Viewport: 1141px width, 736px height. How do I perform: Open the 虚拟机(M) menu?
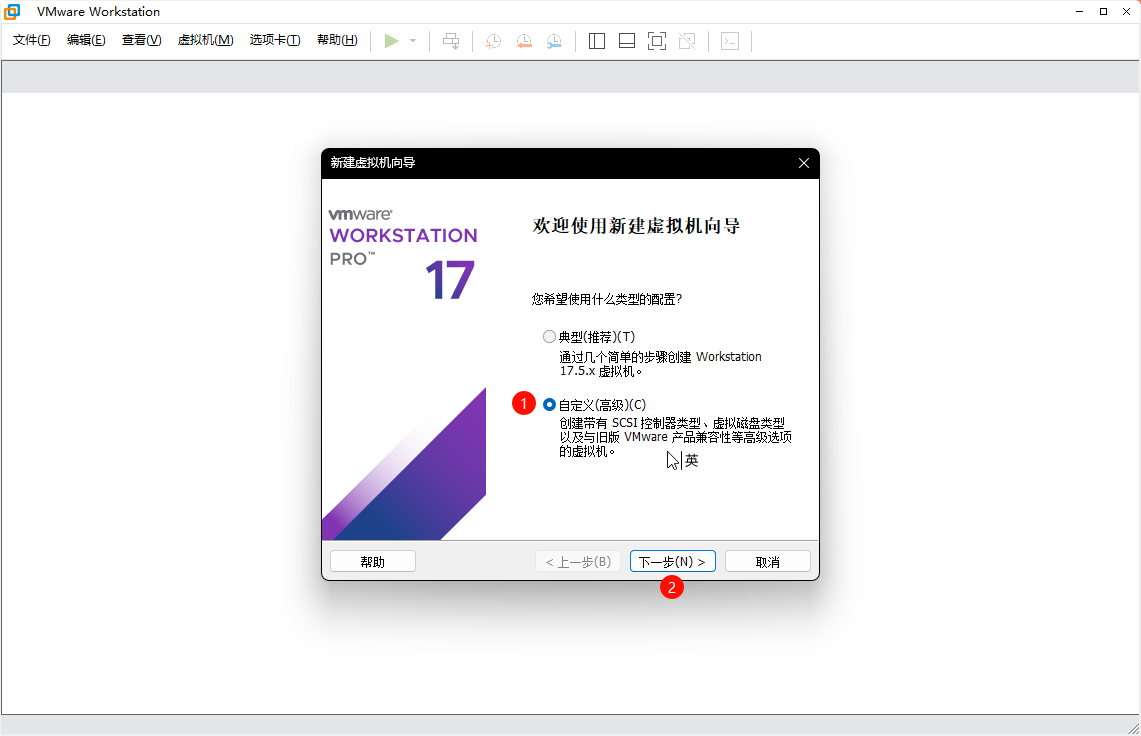pyautogui.click(x=205, y=40)
